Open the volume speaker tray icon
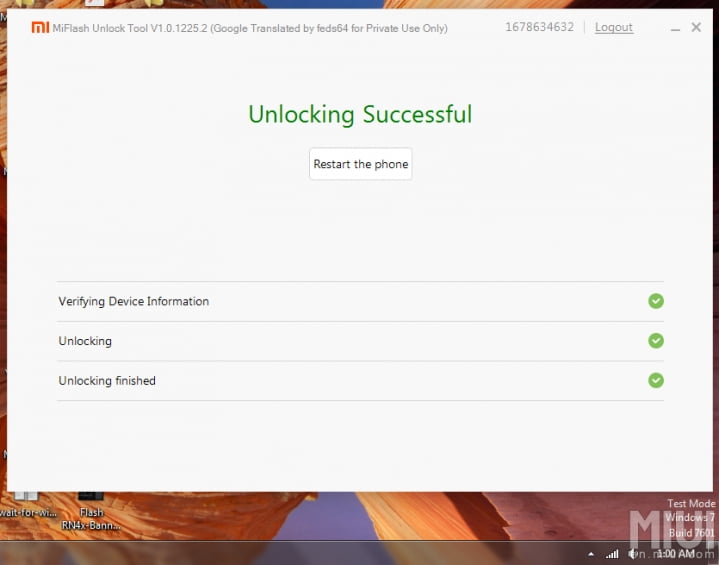Screen dimensions: 719x565 tap(633, 554)
